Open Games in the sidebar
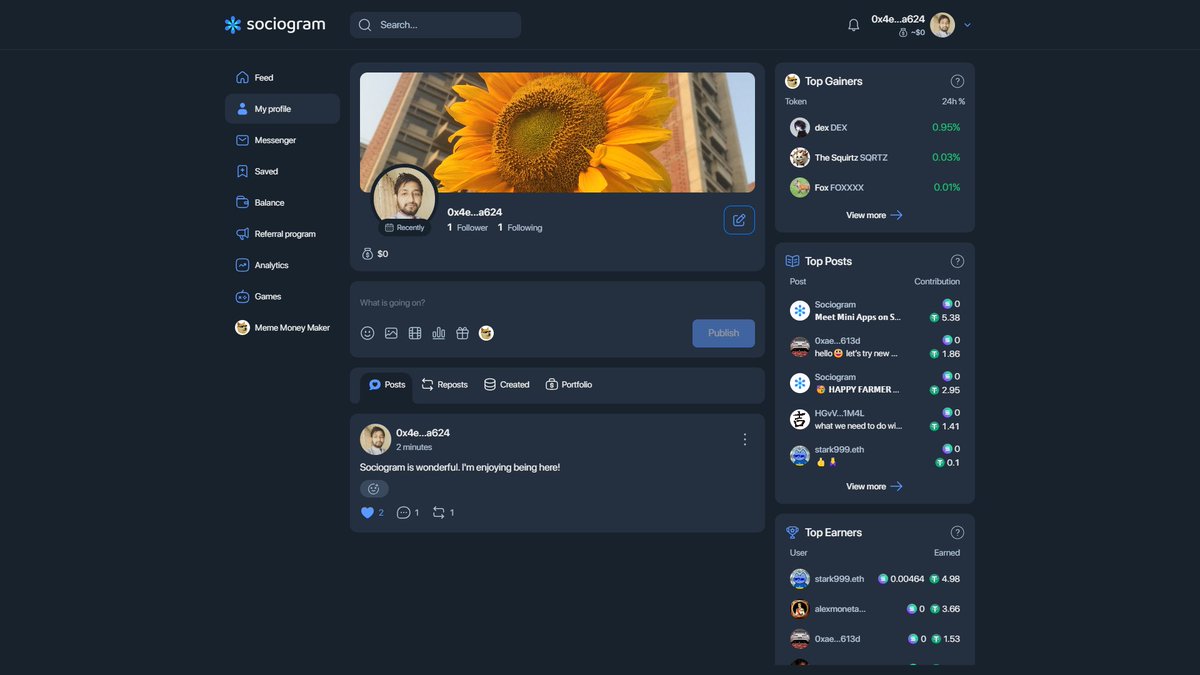Viewport: 1200px width, 675px height. click(x=282, y=296)
